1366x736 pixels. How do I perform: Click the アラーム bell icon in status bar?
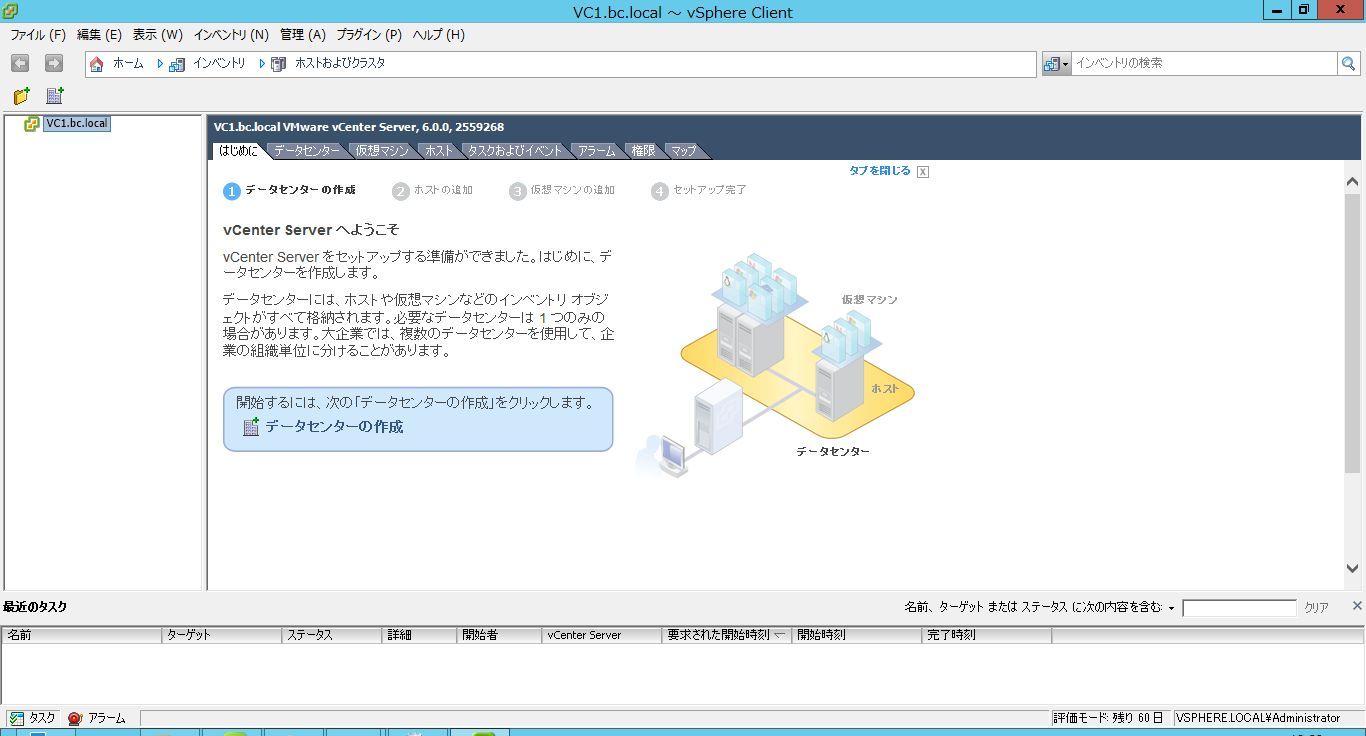pos(75,718)
